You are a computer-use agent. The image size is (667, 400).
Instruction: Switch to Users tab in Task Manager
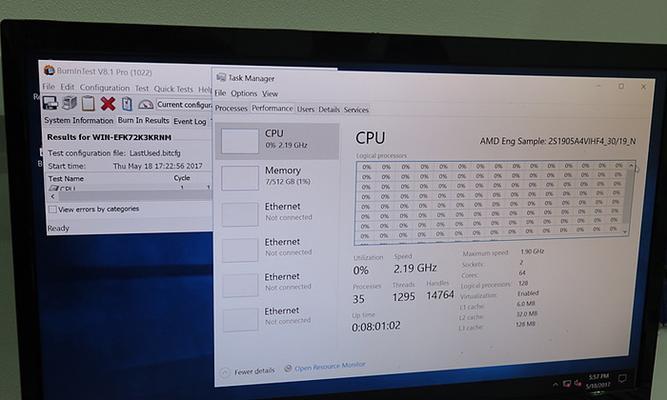coord(305,109)
